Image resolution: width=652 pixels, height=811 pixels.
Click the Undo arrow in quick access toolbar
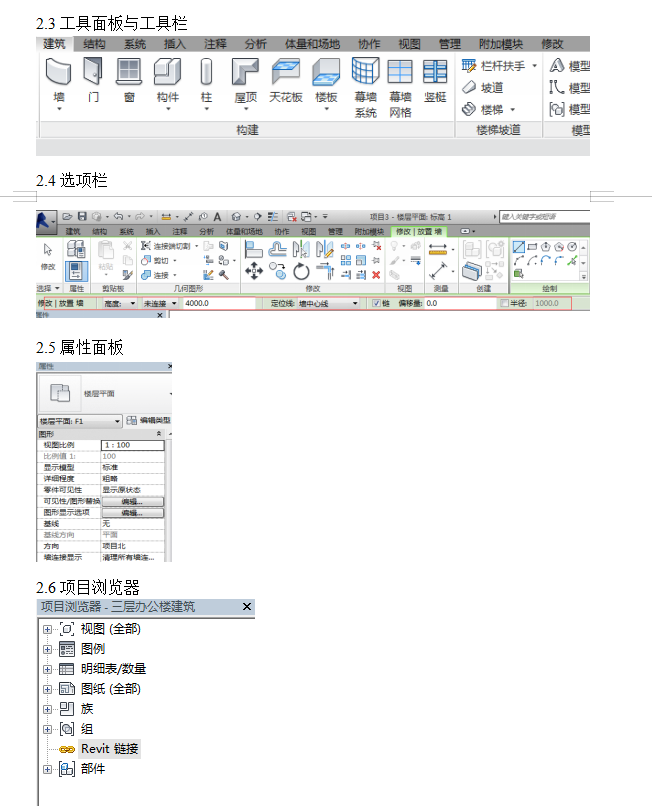(x=118, y=216)
